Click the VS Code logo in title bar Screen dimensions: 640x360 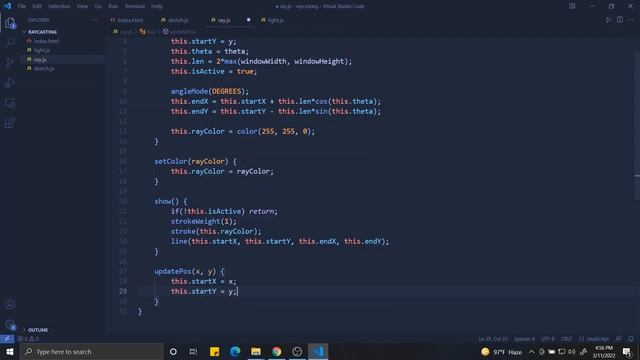click(7, 6)
